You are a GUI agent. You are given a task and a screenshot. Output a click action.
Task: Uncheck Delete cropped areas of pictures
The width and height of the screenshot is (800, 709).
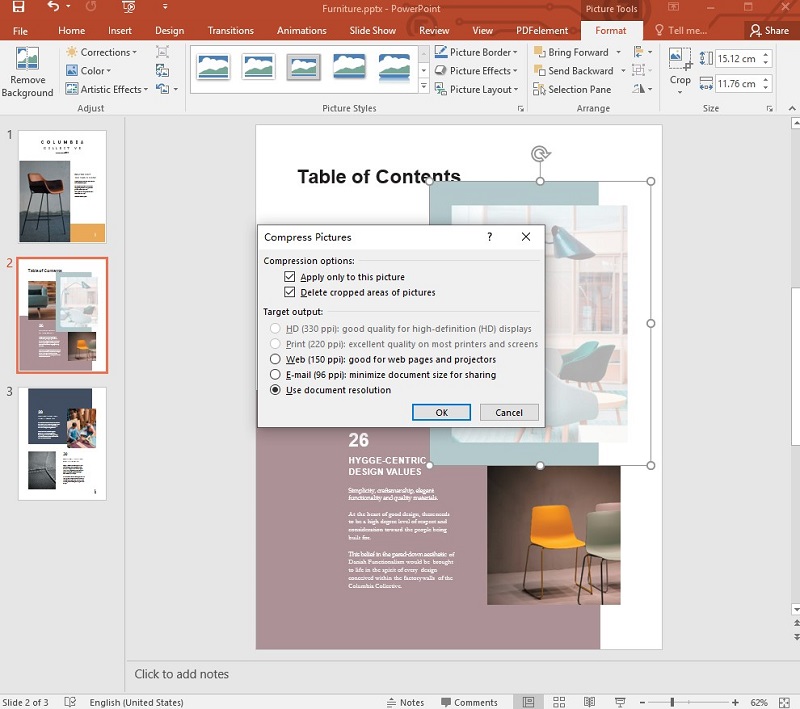coord(290,292)
